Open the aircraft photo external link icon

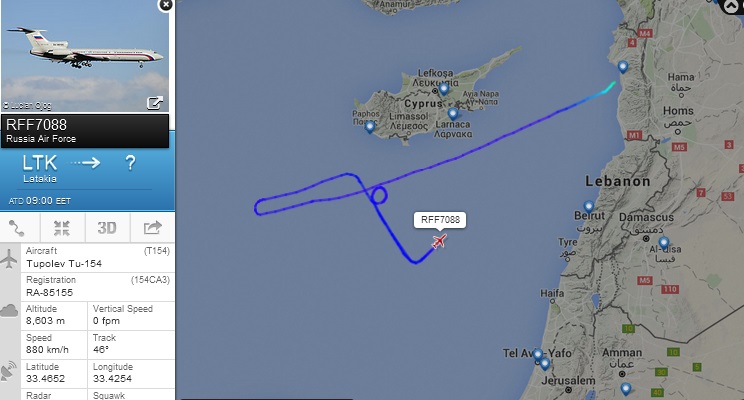coord(155,103)
